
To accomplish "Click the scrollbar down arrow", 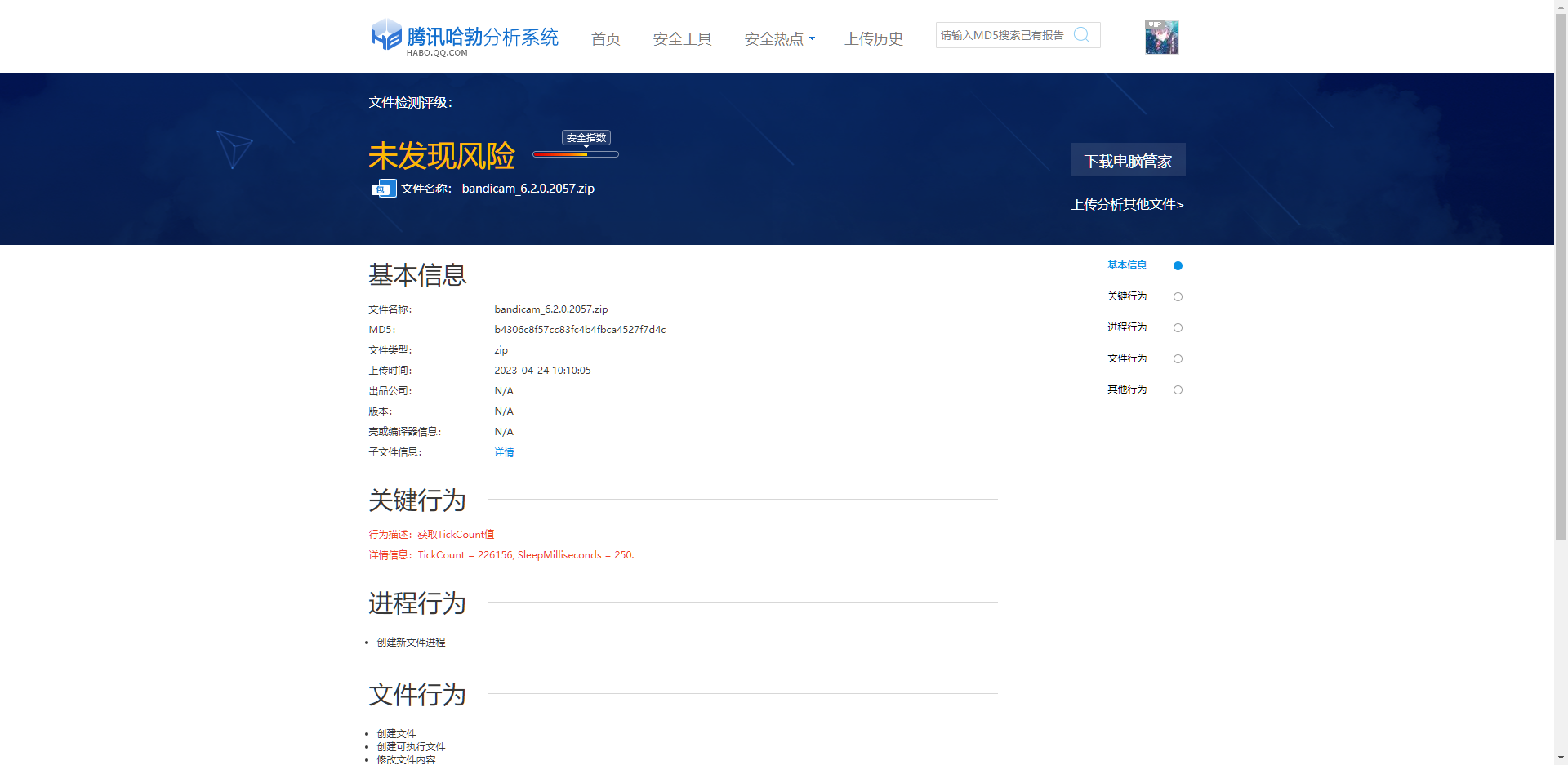I will [x=1561, y=758].
